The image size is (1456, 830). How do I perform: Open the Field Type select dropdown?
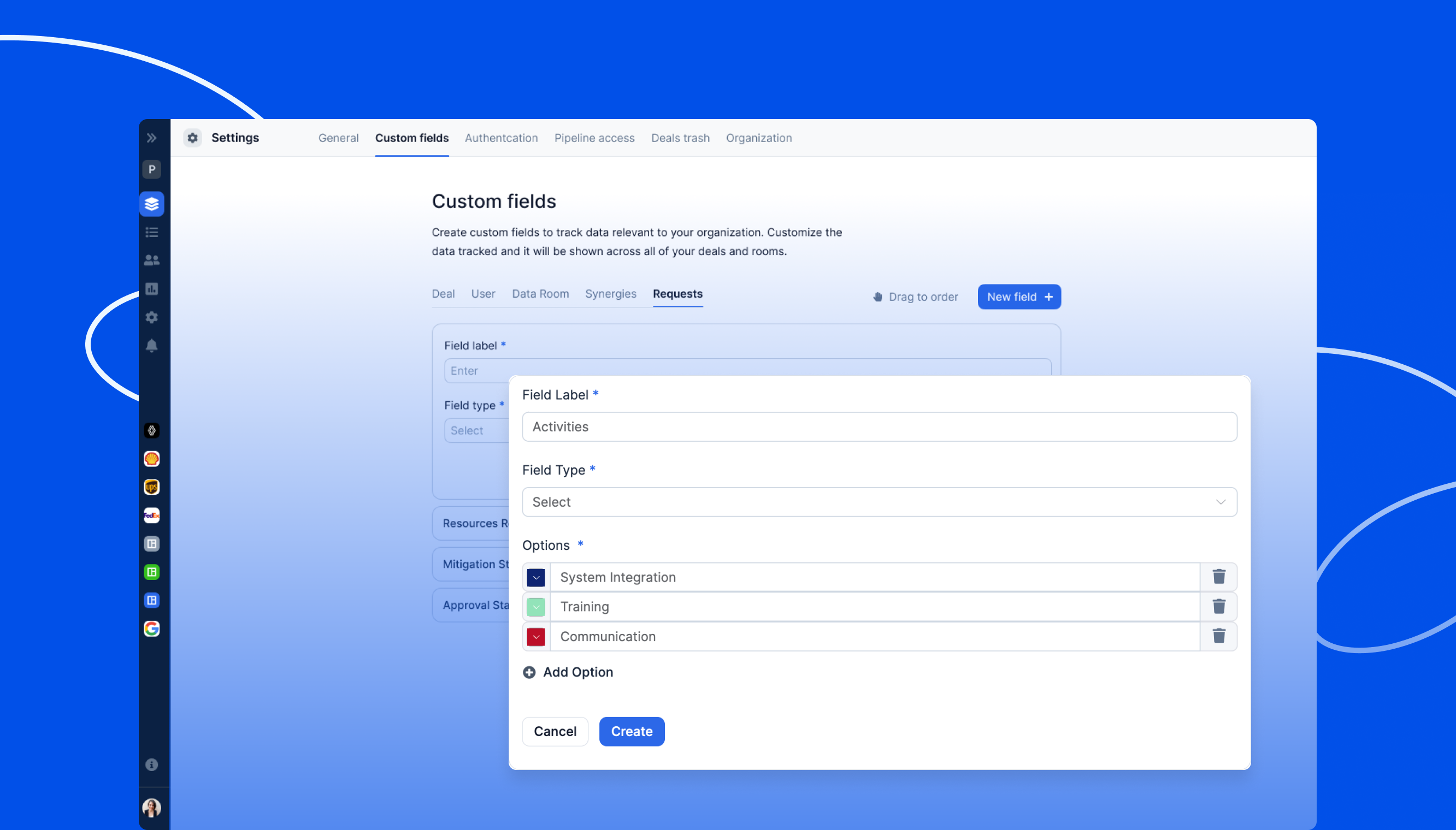coord(879,502)
